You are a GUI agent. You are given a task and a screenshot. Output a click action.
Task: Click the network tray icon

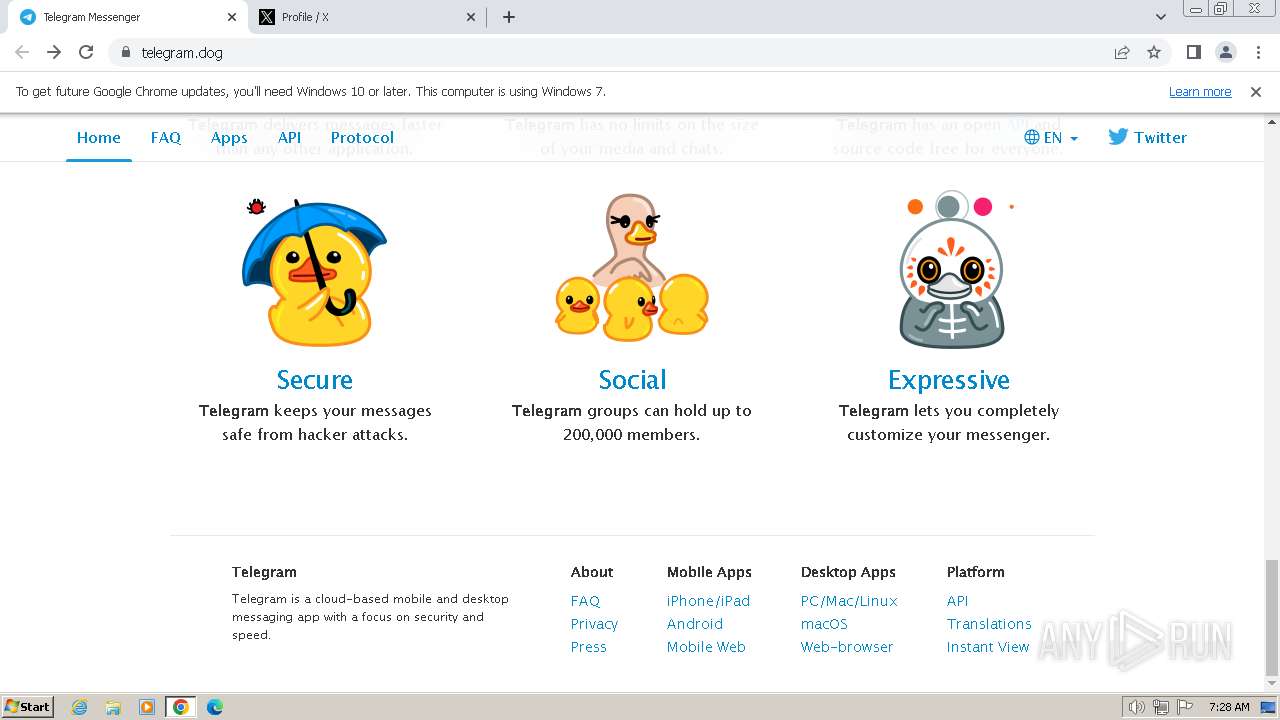tap(1161, 707)
